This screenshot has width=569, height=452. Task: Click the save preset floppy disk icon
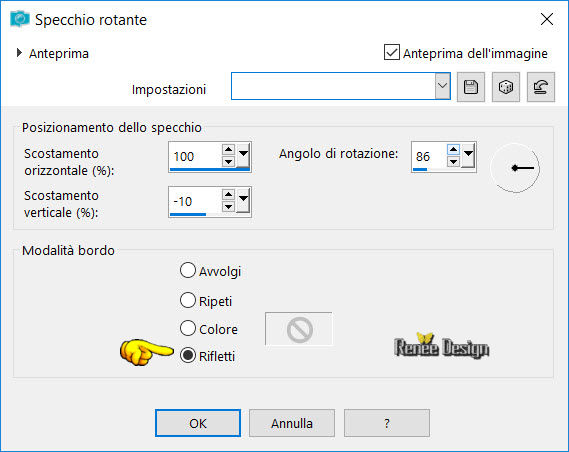[x=471, y=87]
